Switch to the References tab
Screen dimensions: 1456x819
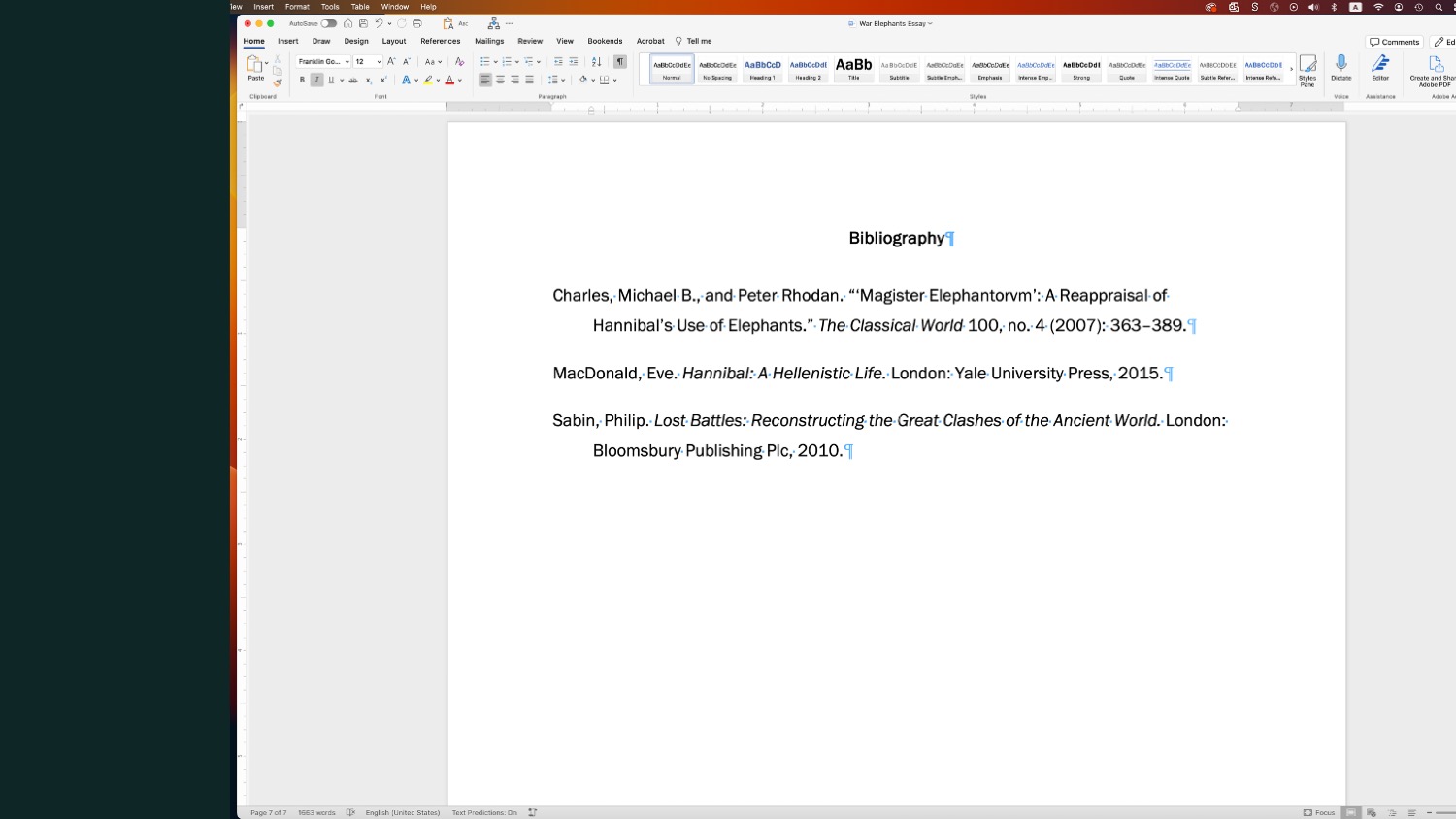click(440, 42)
